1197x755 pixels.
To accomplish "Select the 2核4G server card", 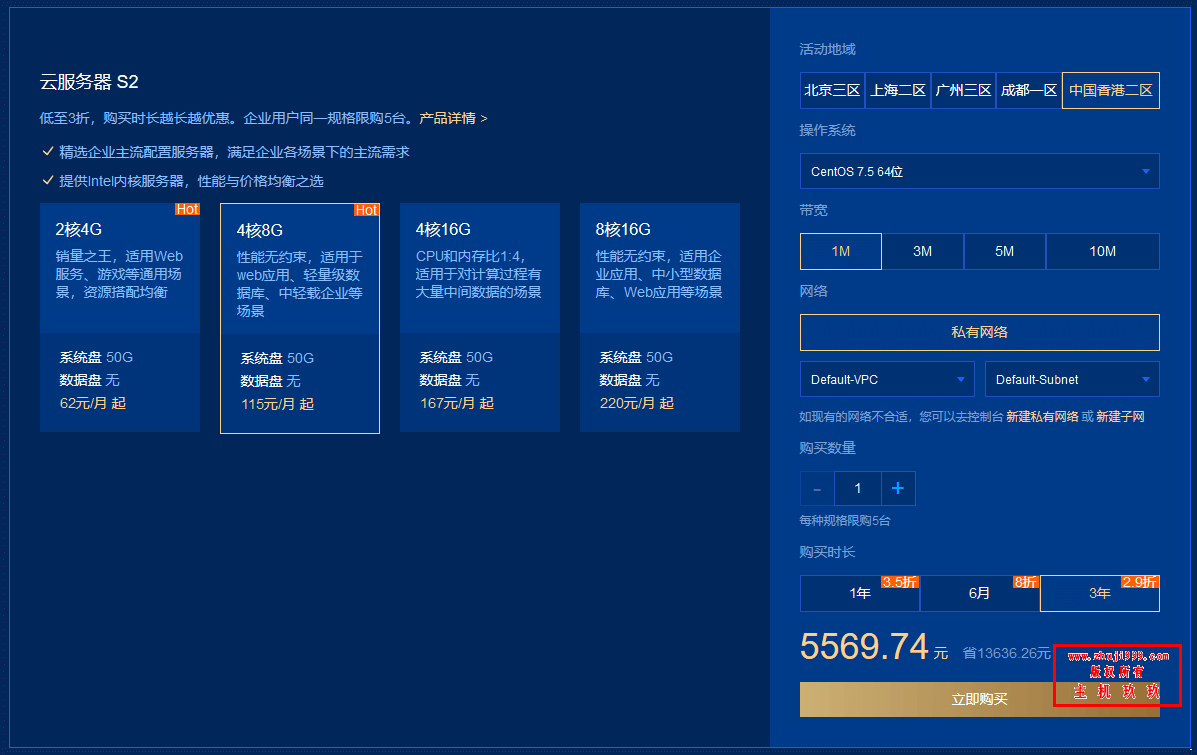I will pos(120,318).
